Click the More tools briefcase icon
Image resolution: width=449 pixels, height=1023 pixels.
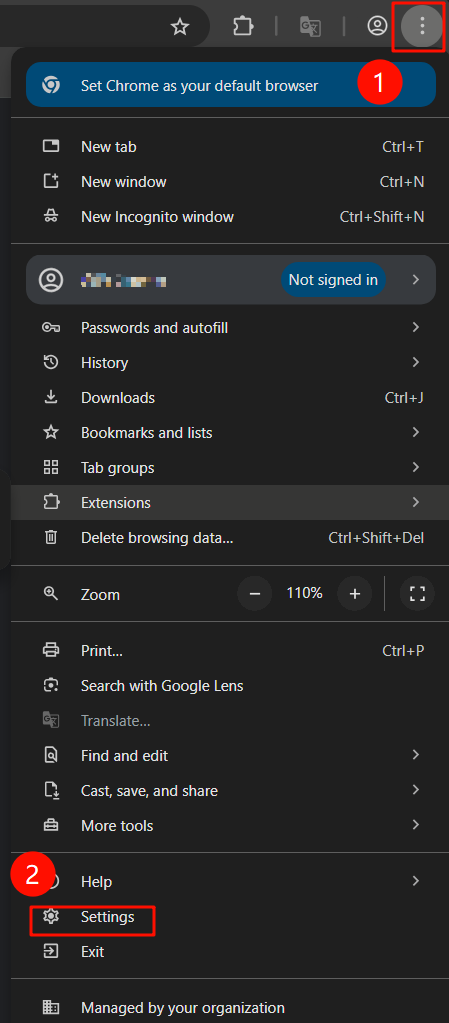pyautogui.click(x=51, y=825)
